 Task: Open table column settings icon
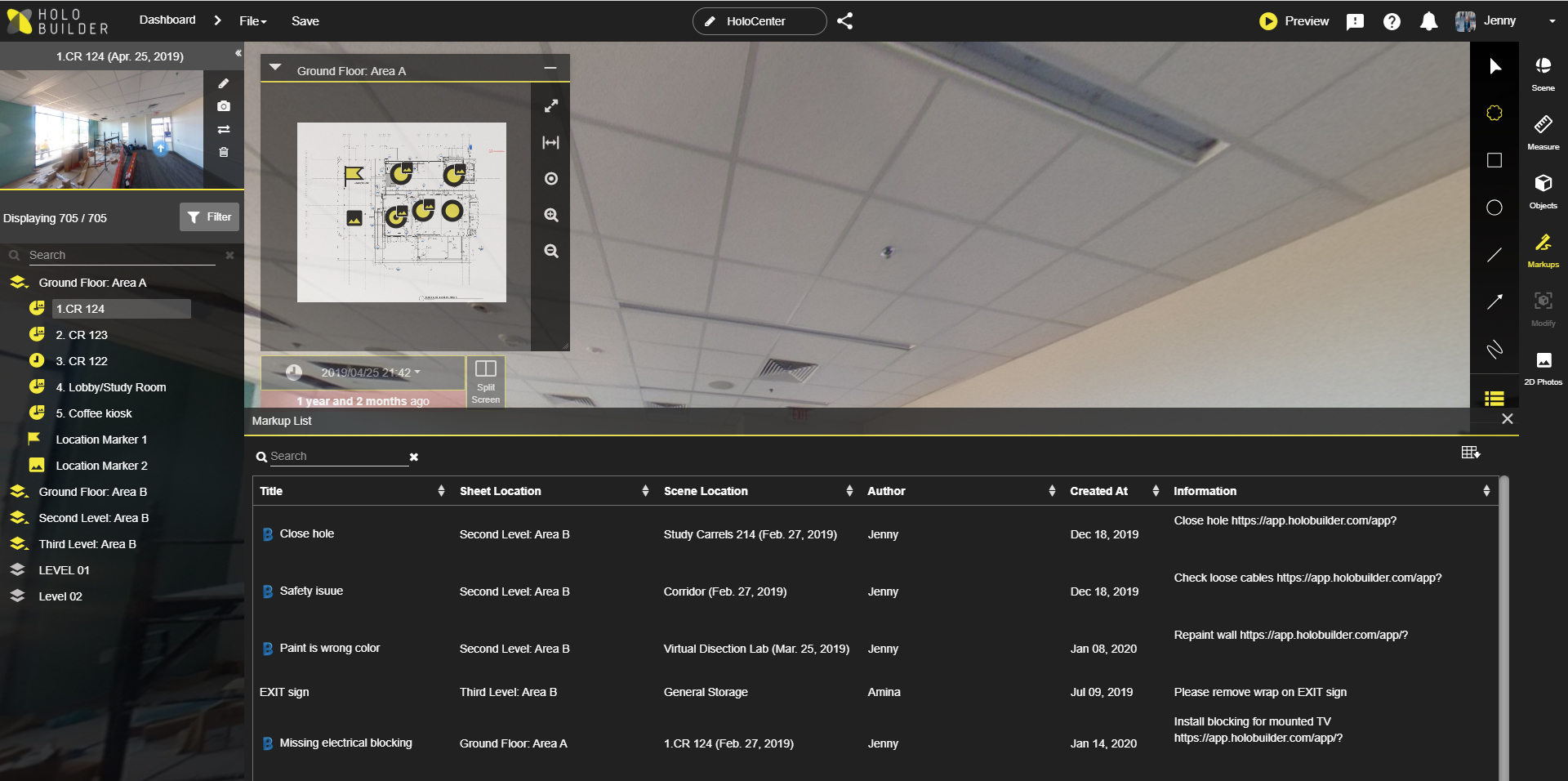(1471, 453)
